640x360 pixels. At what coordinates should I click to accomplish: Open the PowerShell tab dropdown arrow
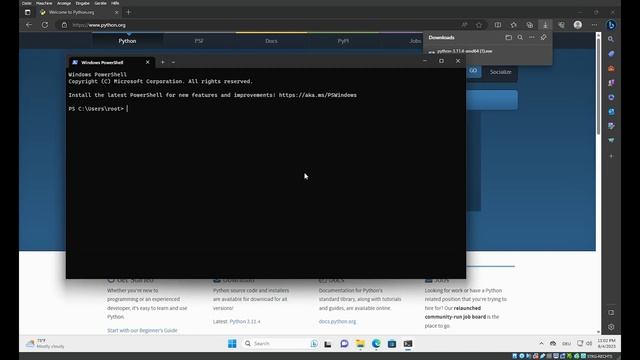pos(173,62)
